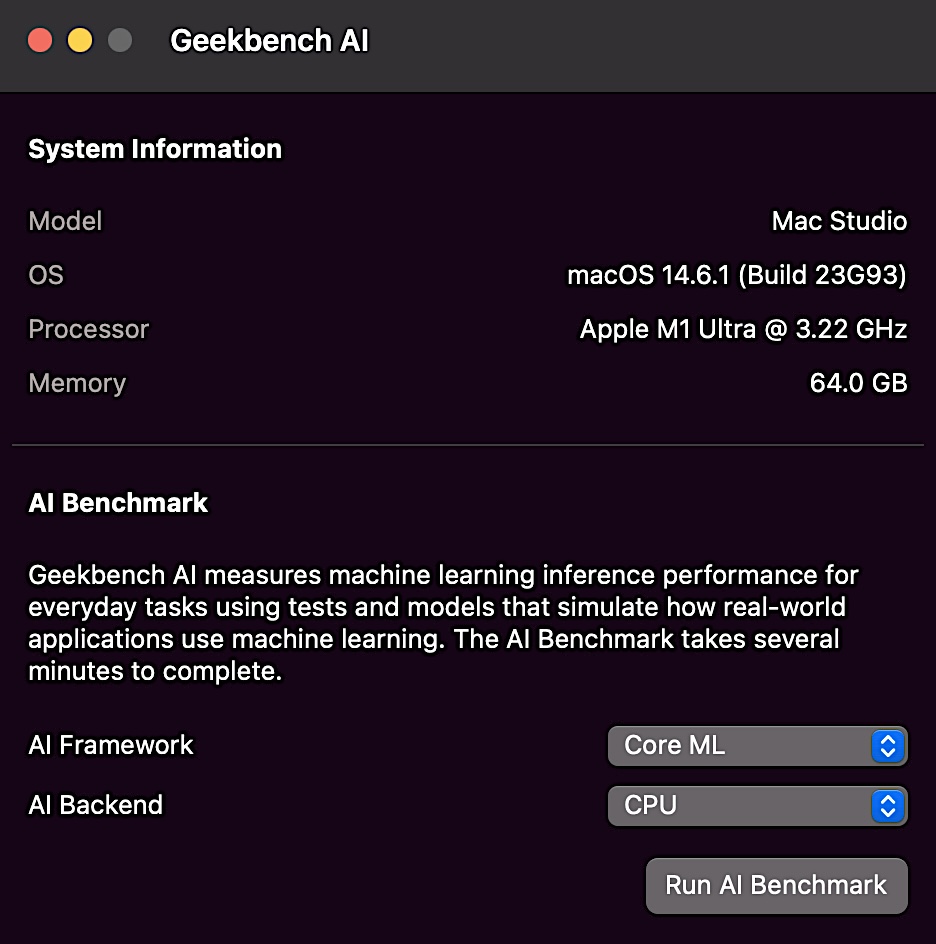The image size is (936, 944).
Task: Open the AI Backend CPU dropdown
Action: click(x=757, y=806)
